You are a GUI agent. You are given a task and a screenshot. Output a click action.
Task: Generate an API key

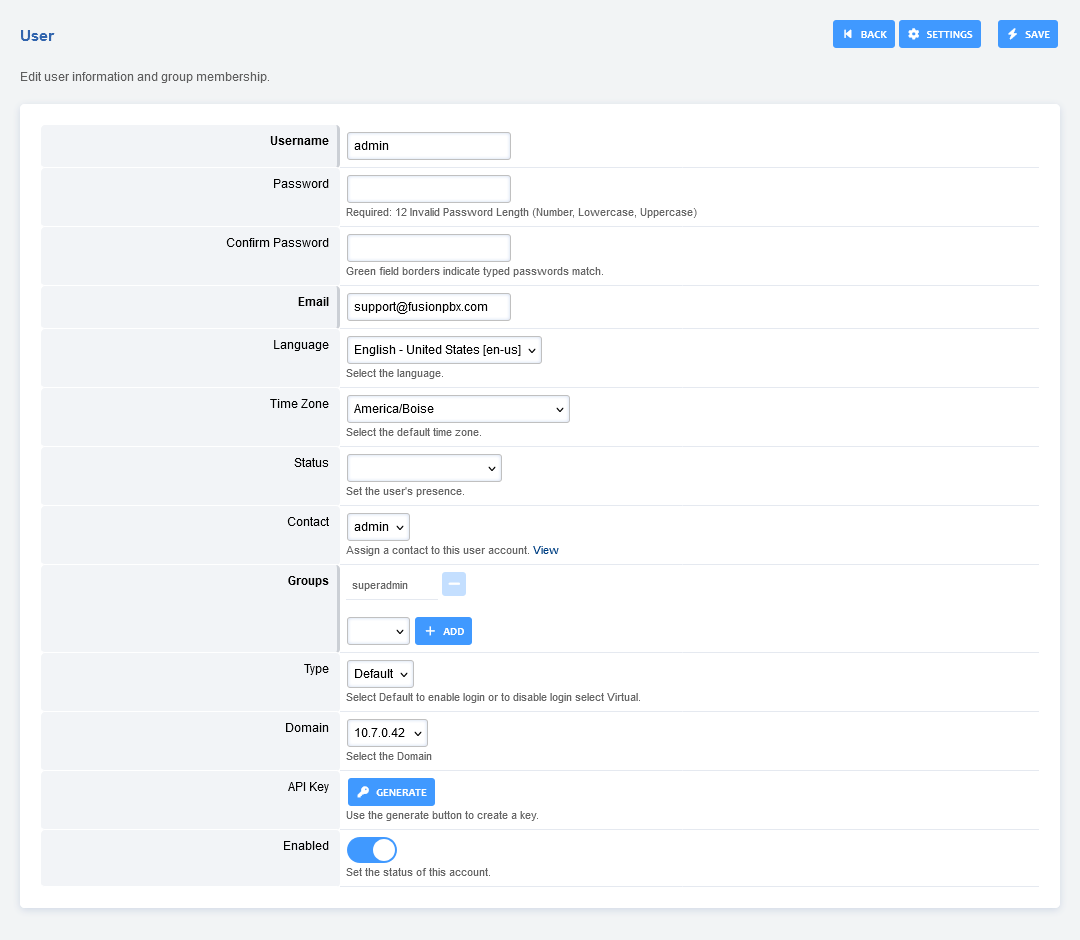391,792
